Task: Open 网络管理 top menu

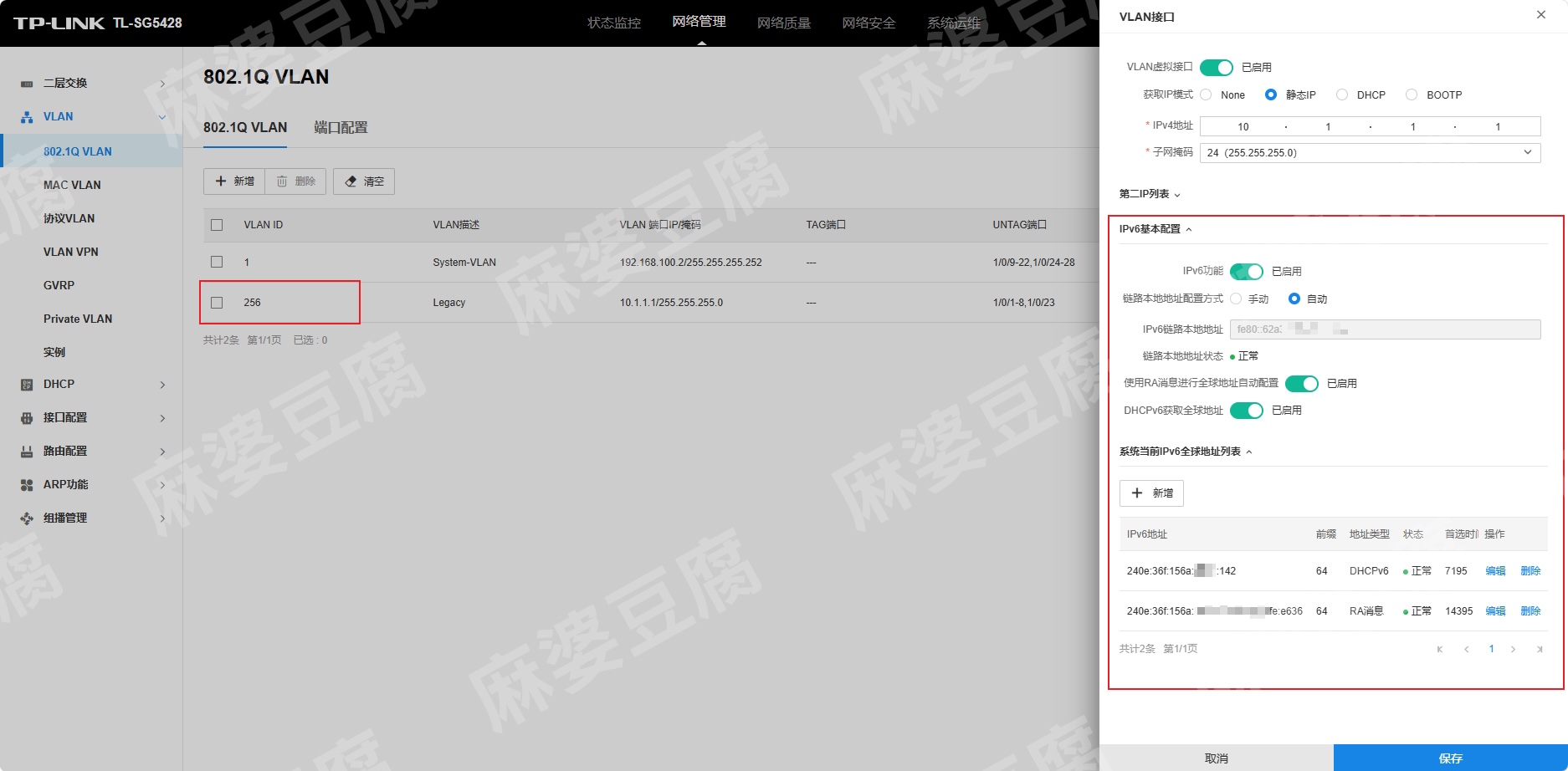Action: (699, 22)
